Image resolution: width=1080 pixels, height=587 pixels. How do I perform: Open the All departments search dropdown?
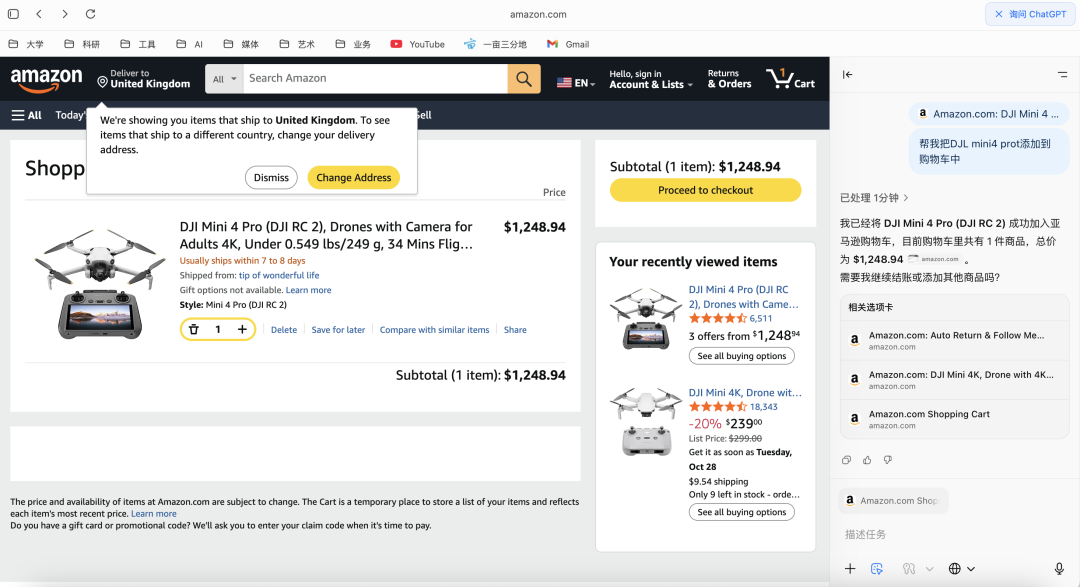click(x=226, y=79)
